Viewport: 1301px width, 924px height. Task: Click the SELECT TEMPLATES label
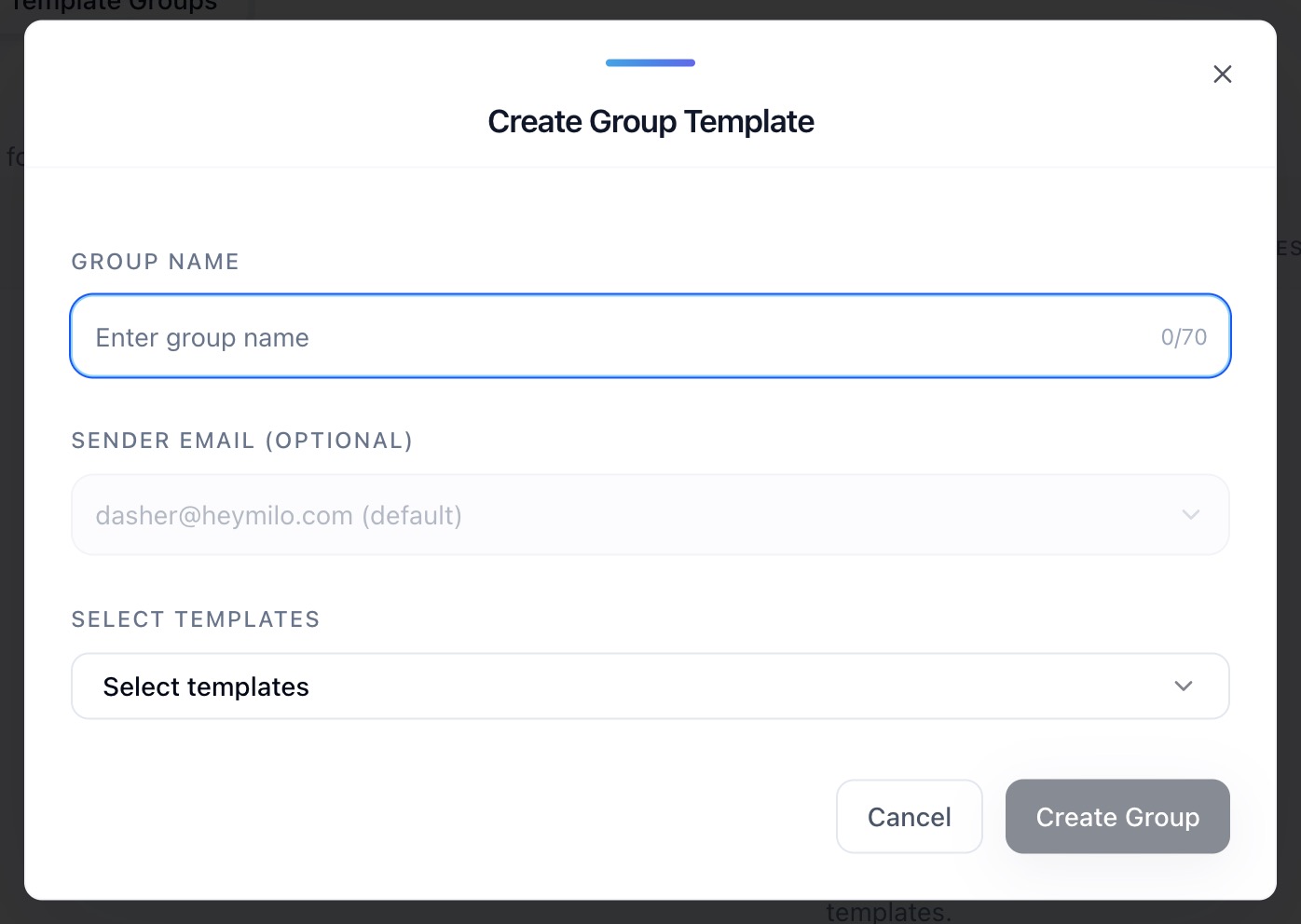click(x=196, y=619)
